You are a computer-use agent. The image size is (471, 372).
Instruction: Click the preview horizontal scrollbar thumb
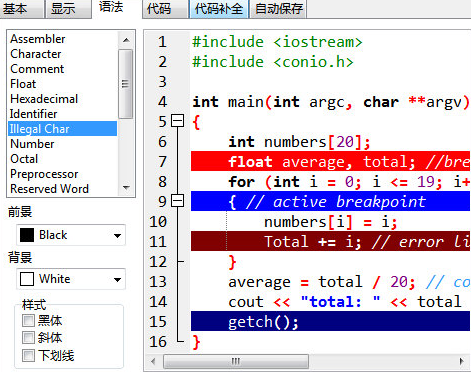coord(236,361)
